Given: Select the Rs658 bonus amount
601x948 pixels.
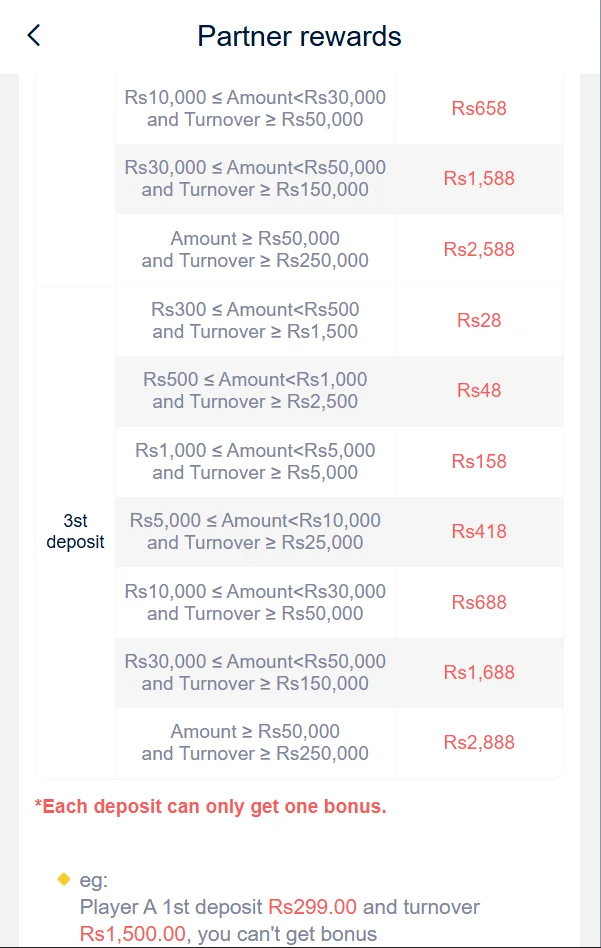Looking at the screenshot, I should 479,108.
